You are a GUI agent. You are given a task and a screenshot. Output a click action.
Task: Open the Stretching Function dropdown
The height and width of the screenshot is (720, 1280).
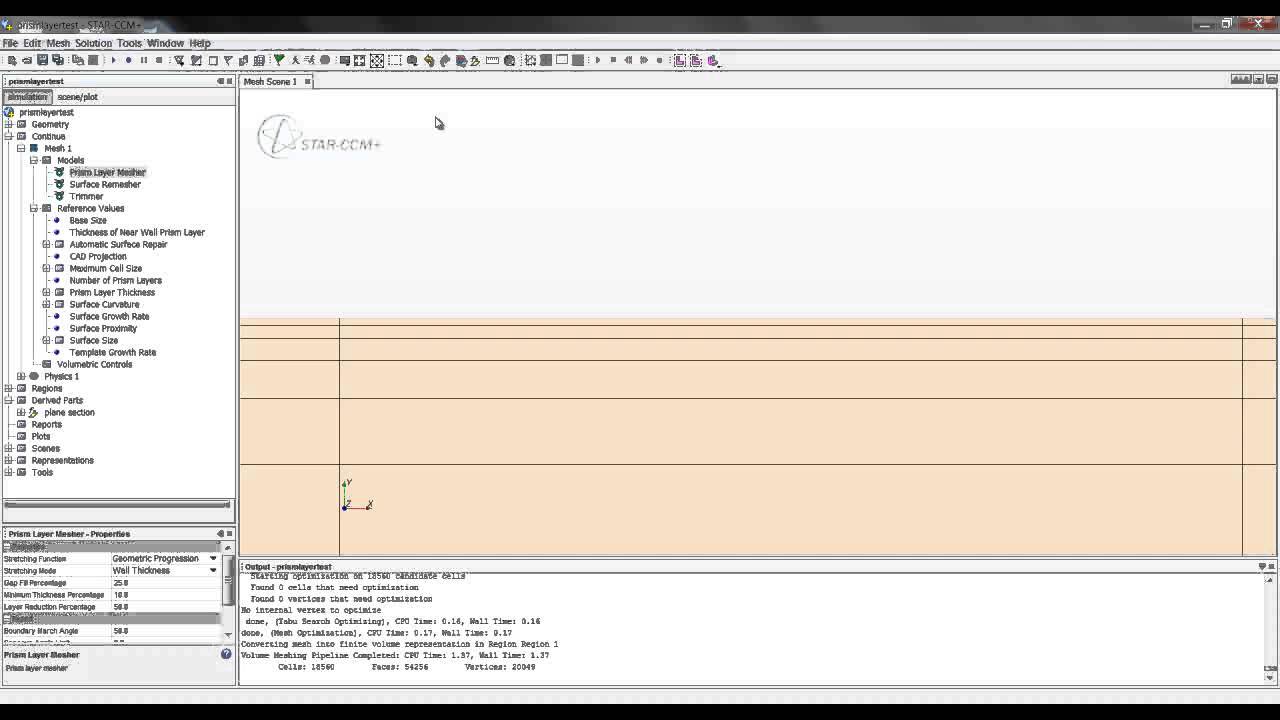pos(213,558)
